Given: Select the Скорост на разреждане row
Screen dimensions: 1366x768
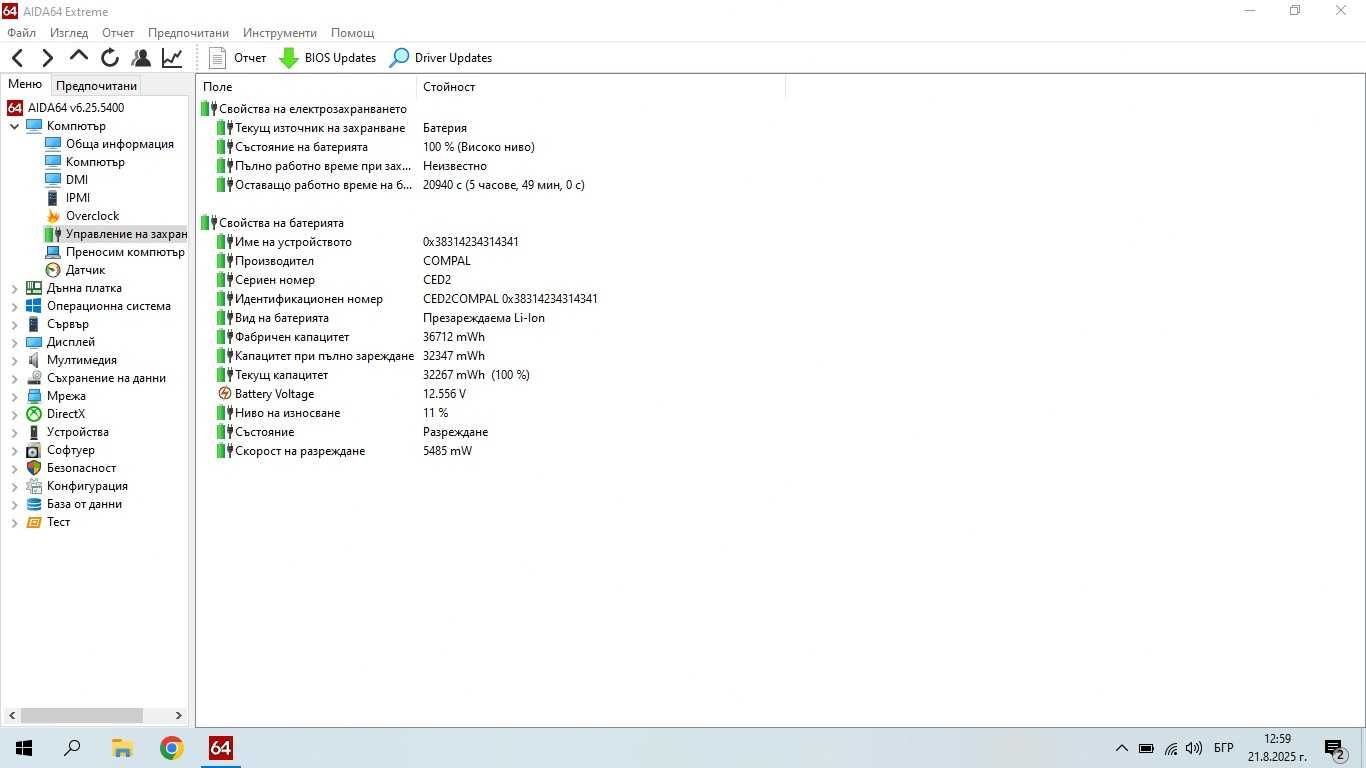Looking at the screenshot, I should [x=344, y=451].
